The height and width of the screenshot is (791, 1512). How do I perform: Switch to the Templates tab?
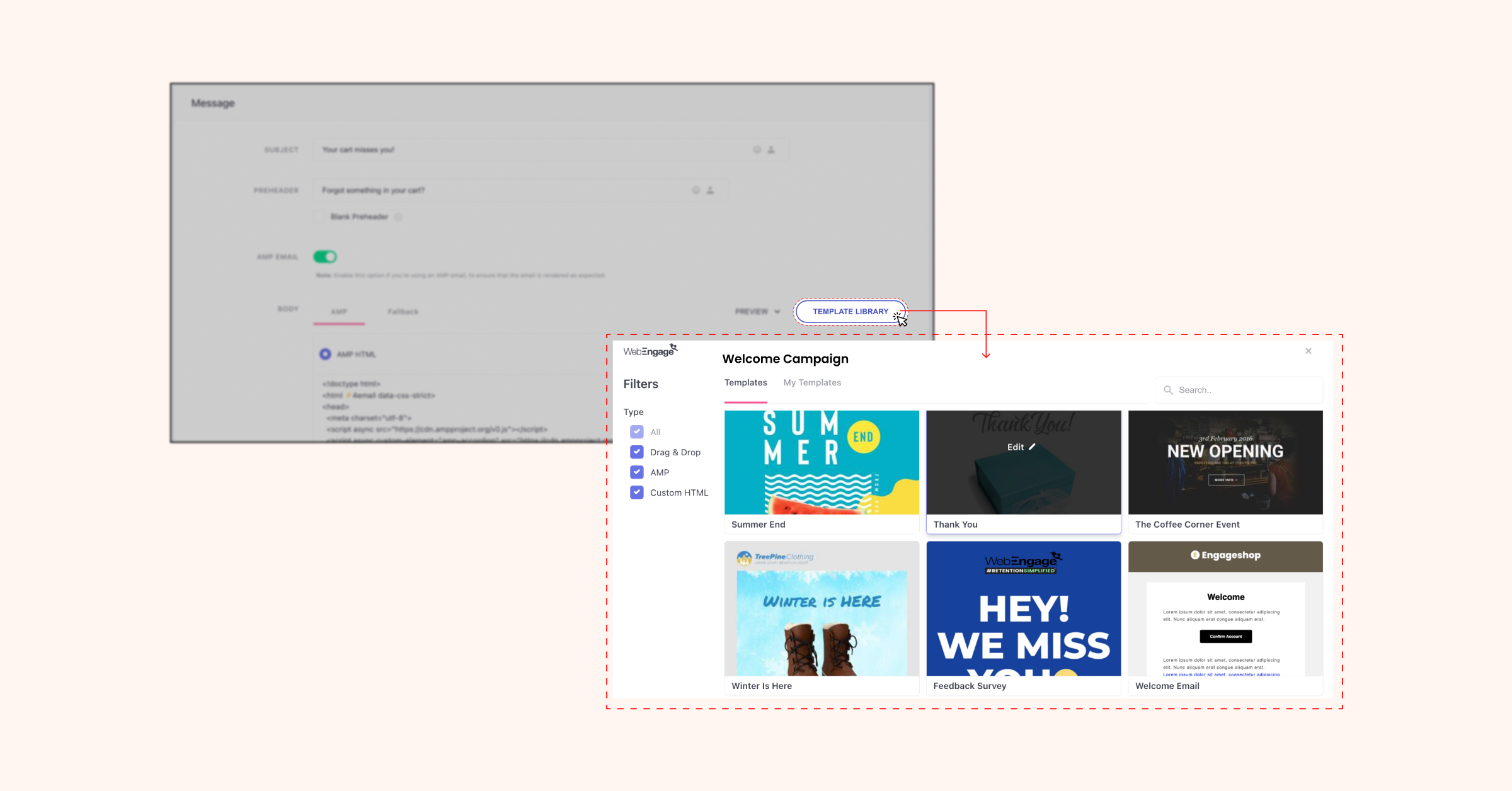pos(746,382)
